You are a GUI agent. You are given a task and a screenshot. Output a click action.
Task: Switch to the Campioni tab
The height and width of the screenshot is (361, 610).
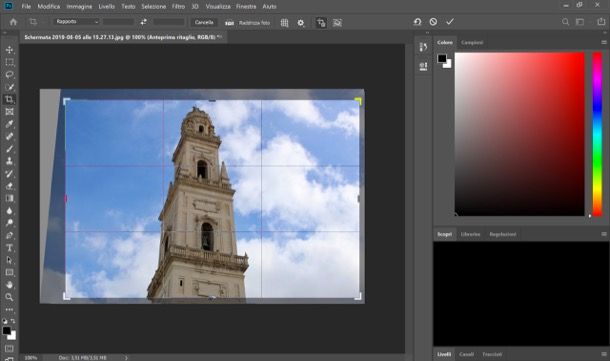472,42
